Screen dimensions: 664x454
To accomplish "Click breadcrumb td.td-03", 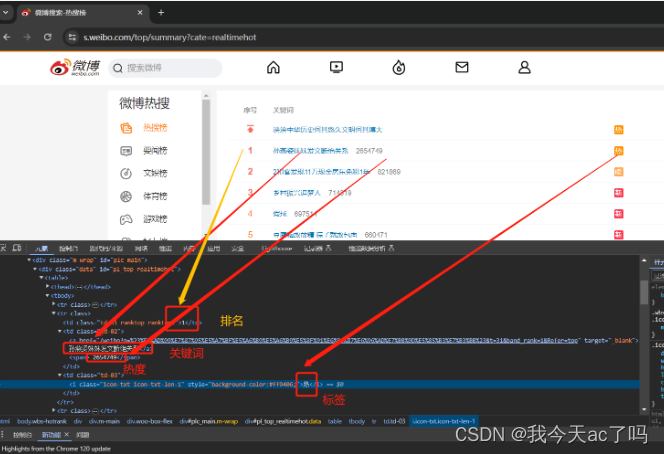I will click(x=394, y=421).
